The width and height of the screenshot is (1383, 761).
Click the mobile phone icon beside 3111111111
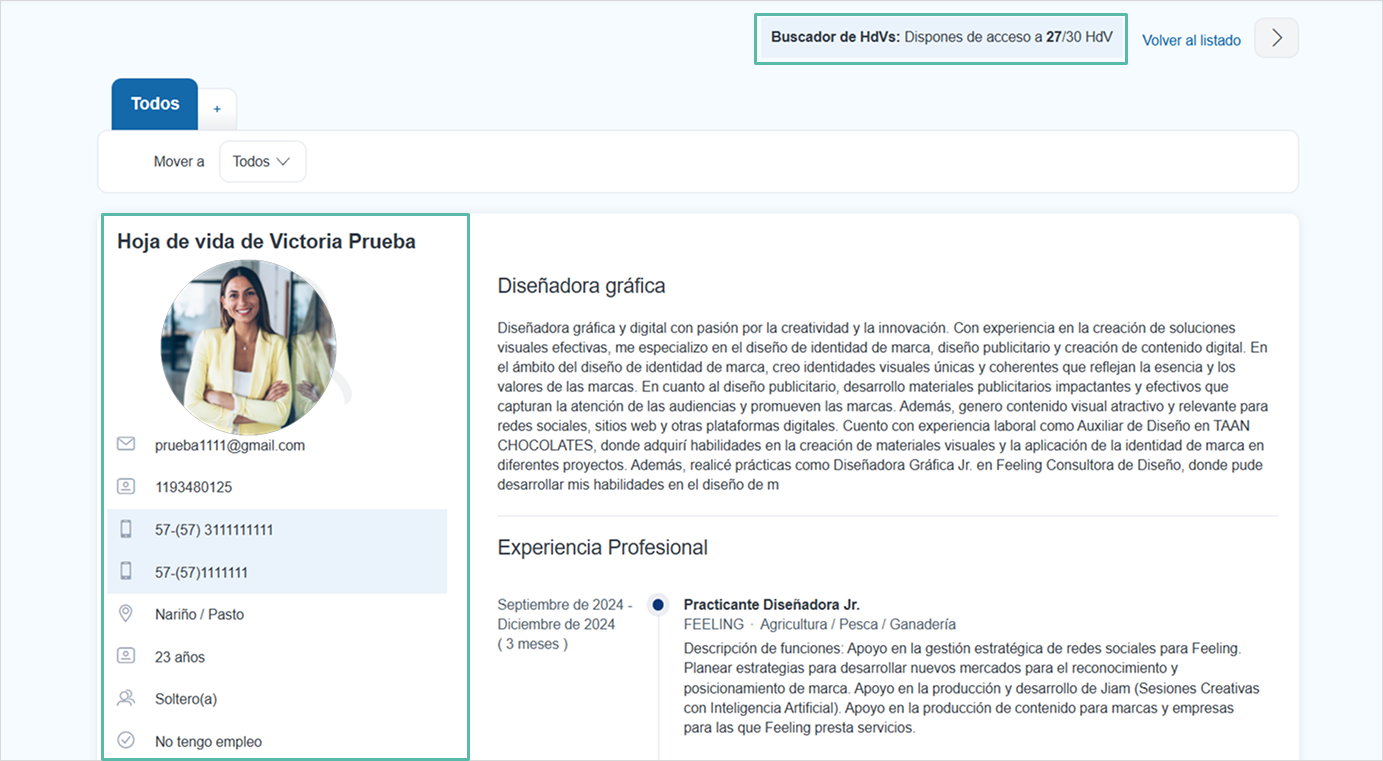coord(126,530)
